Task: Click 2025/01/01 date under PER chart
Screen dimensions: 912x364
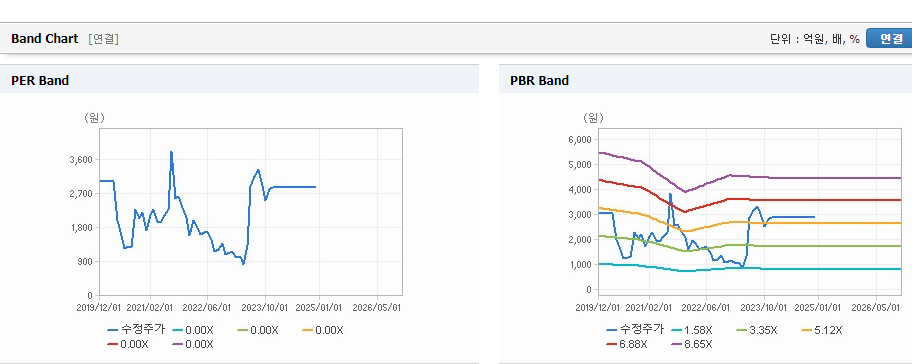Action: 320,308
